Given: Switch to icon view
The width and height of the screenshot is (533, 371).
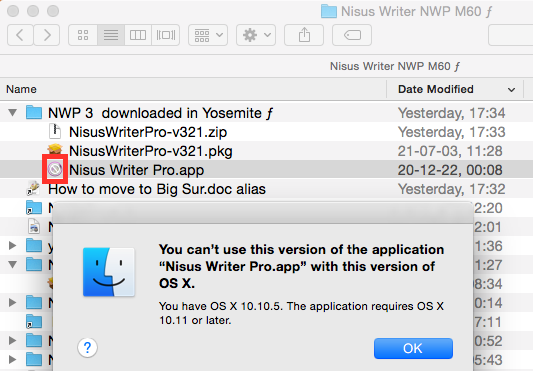Looking at the screenshot, I should (83, 35).
